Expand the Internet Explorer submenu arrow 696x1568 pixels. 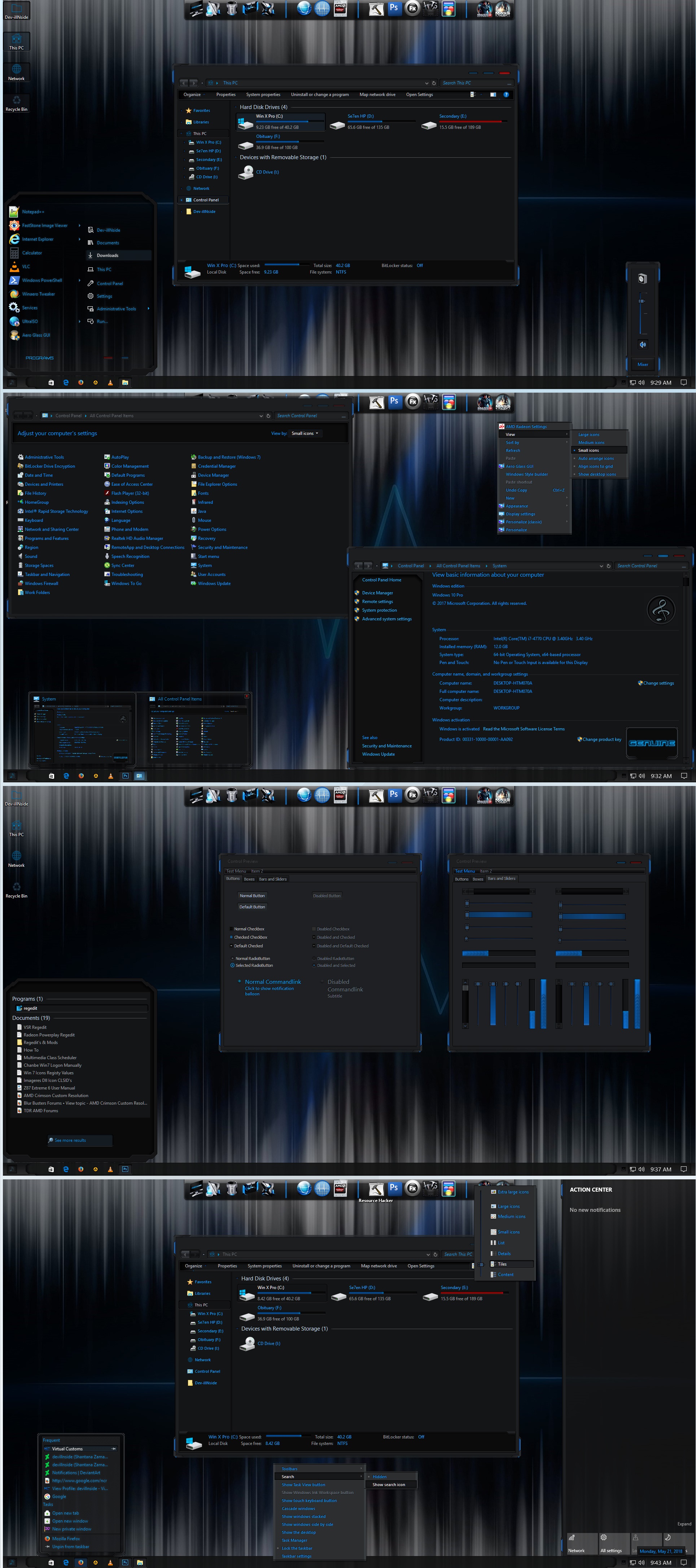tap(80, 239)
